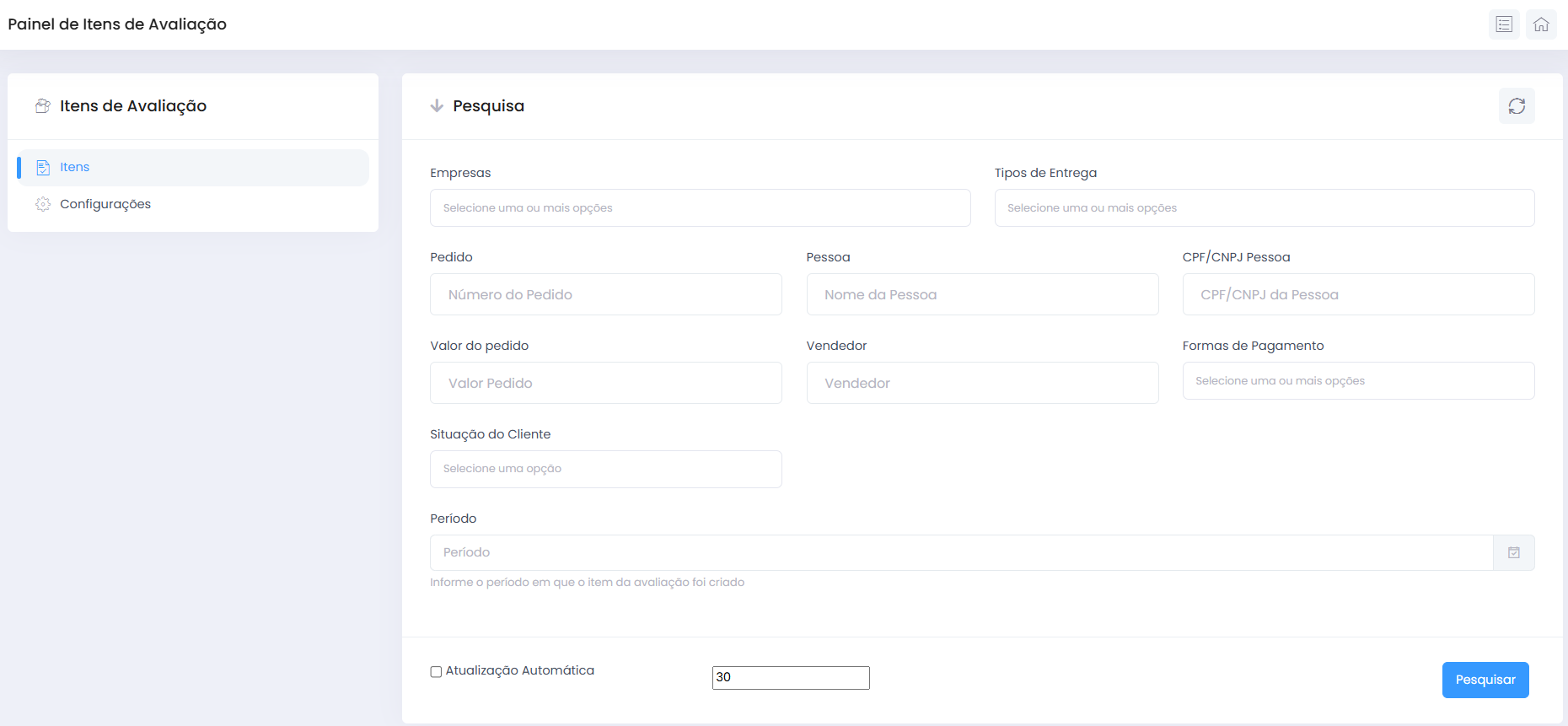Enable the Atualização Automática checkbox
The width and height of the screenshot is (1568, 726).
pyautogui.click(x=436, y=672)
